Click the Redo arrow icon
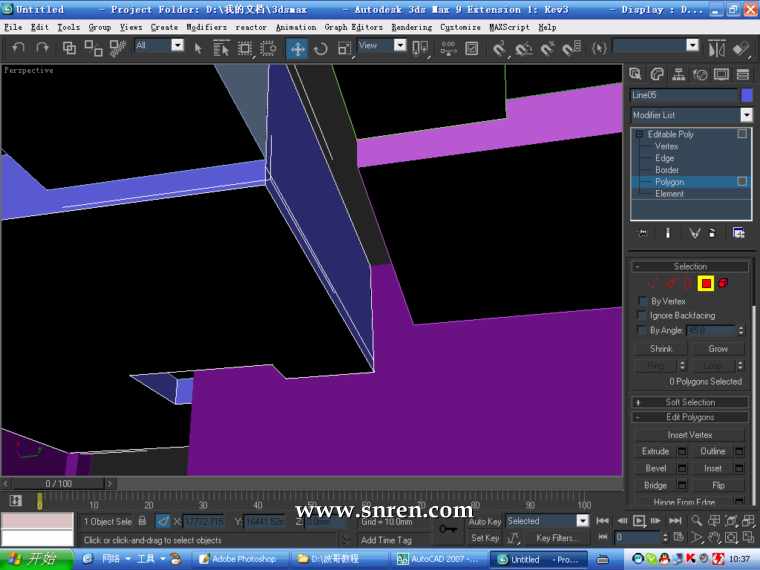 (43, 48)
